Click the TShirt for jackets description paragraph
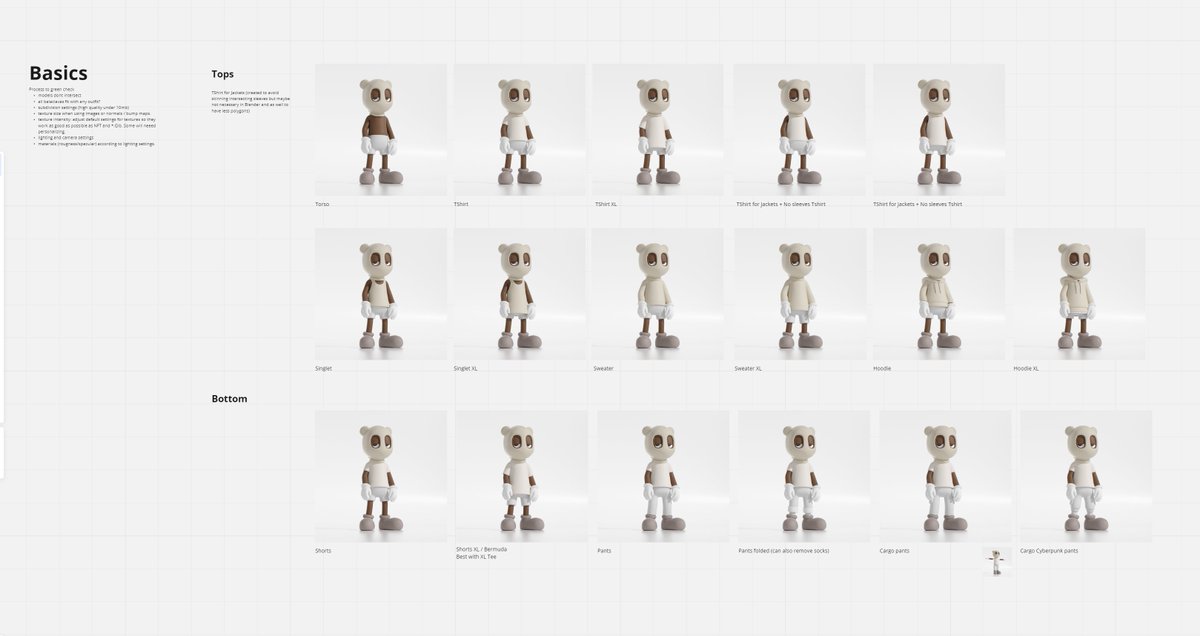The height and width of the screenshot is (636, 1200). (251, 102)
